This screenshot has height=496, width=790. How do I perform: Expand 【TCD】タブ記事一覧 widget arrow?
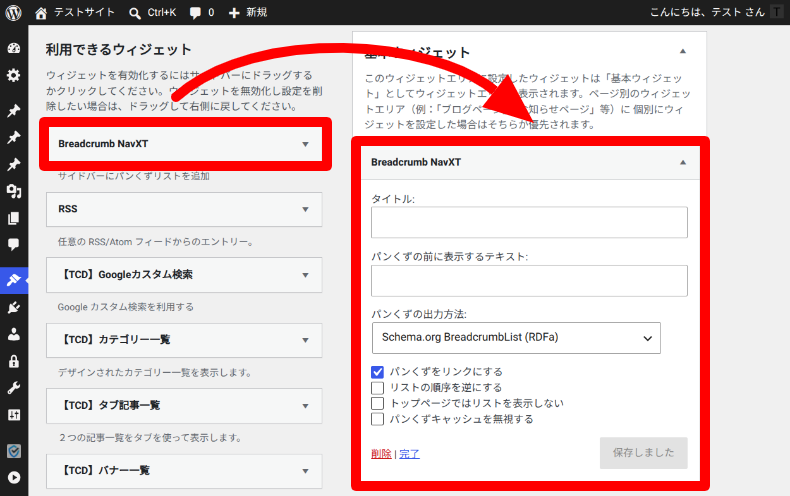point(305,406)
